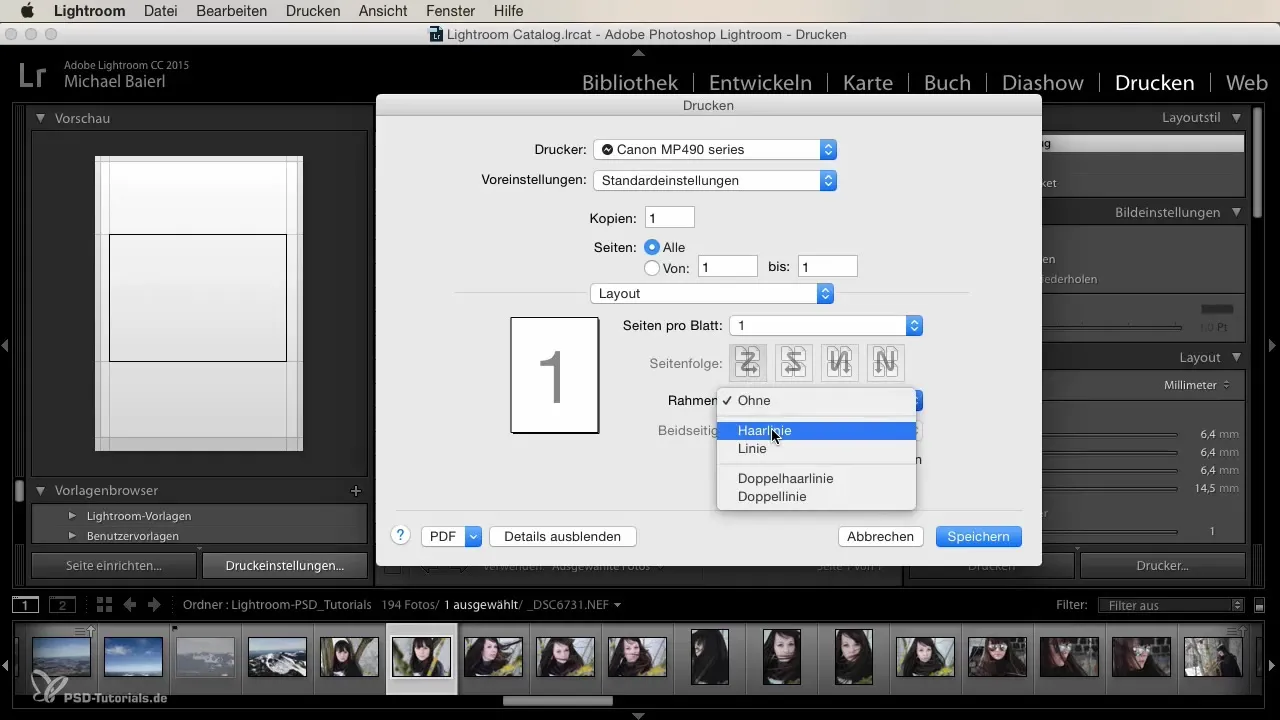Select the third Seitenfolge layout direction icon
Image resolution: width=1280 pixels, height=720 pixels.
(840, 362)
